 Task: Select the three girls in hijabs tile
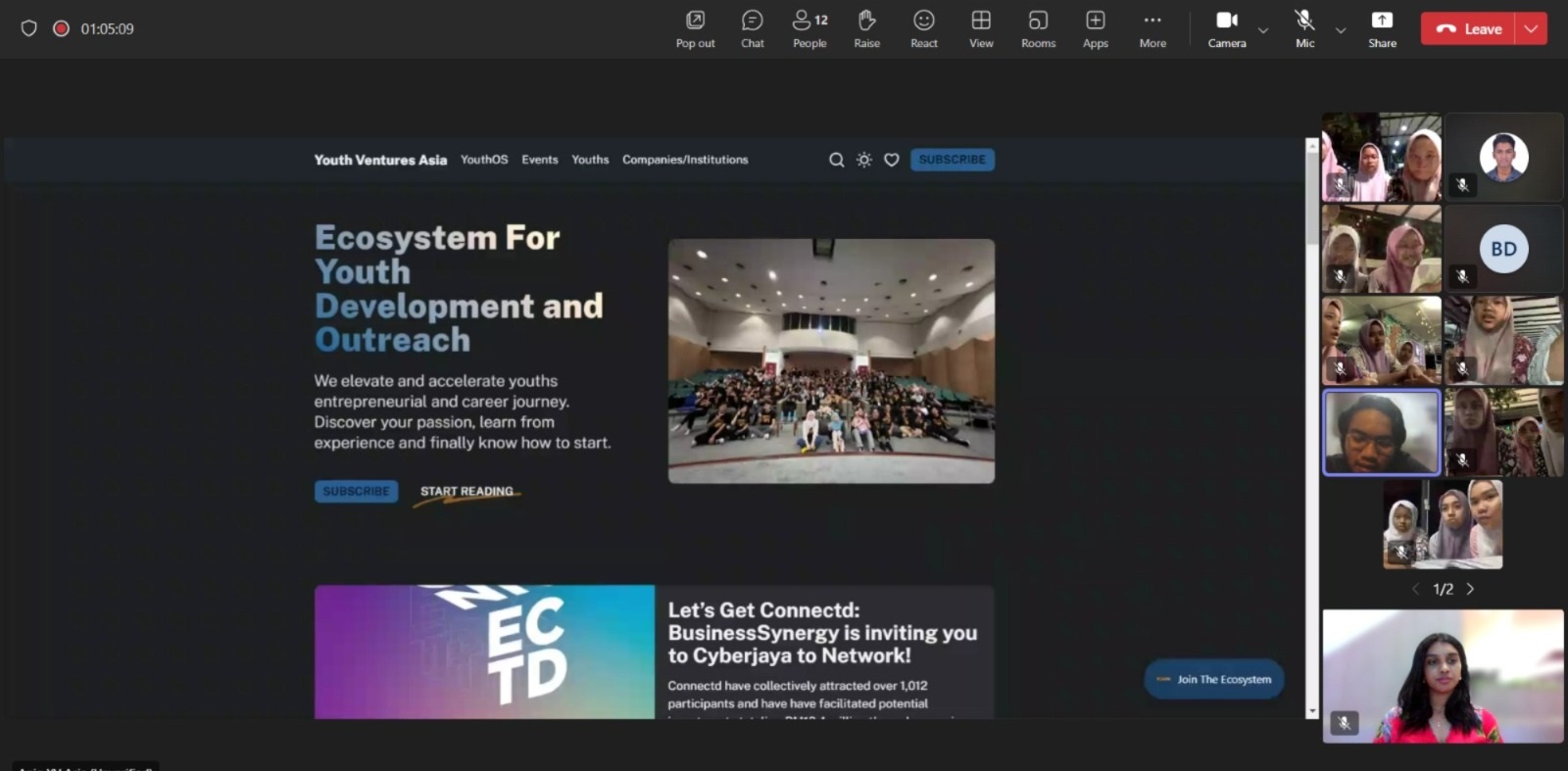(x=1443, y=524)
